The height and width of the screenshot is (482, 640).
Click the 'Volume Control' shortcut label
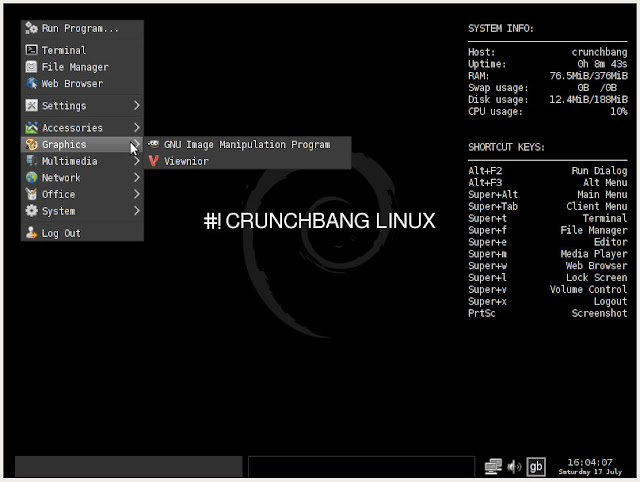588,289
